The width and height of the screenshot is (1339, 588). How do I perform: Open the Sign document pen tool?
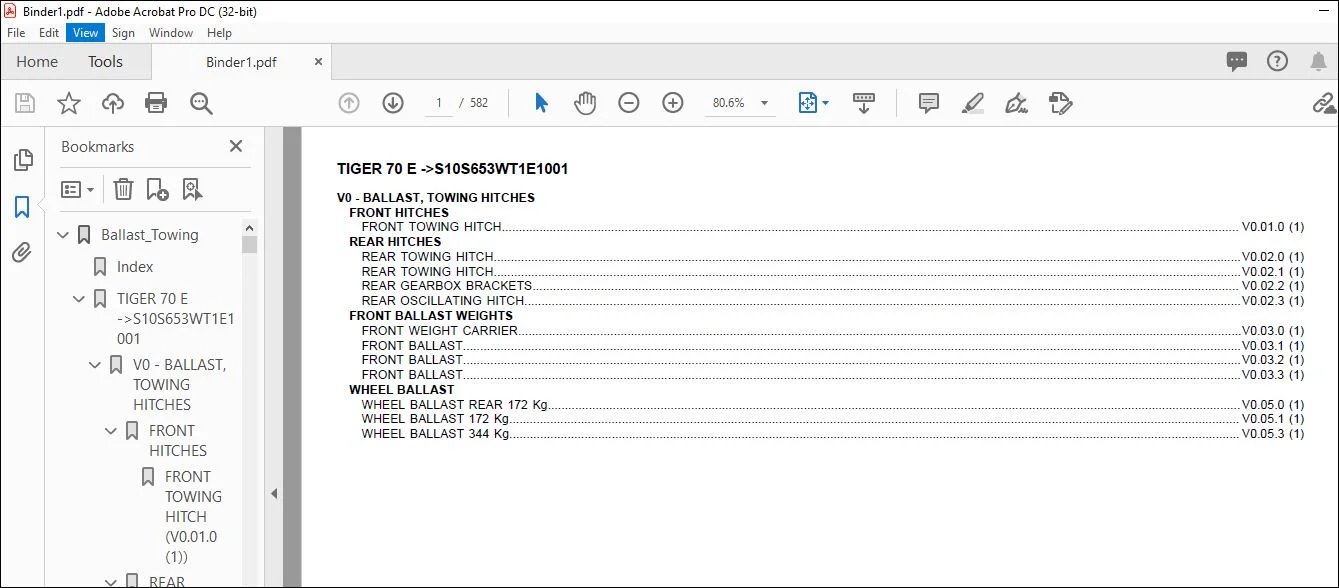pyautogui.click(x=1016, y=103)
